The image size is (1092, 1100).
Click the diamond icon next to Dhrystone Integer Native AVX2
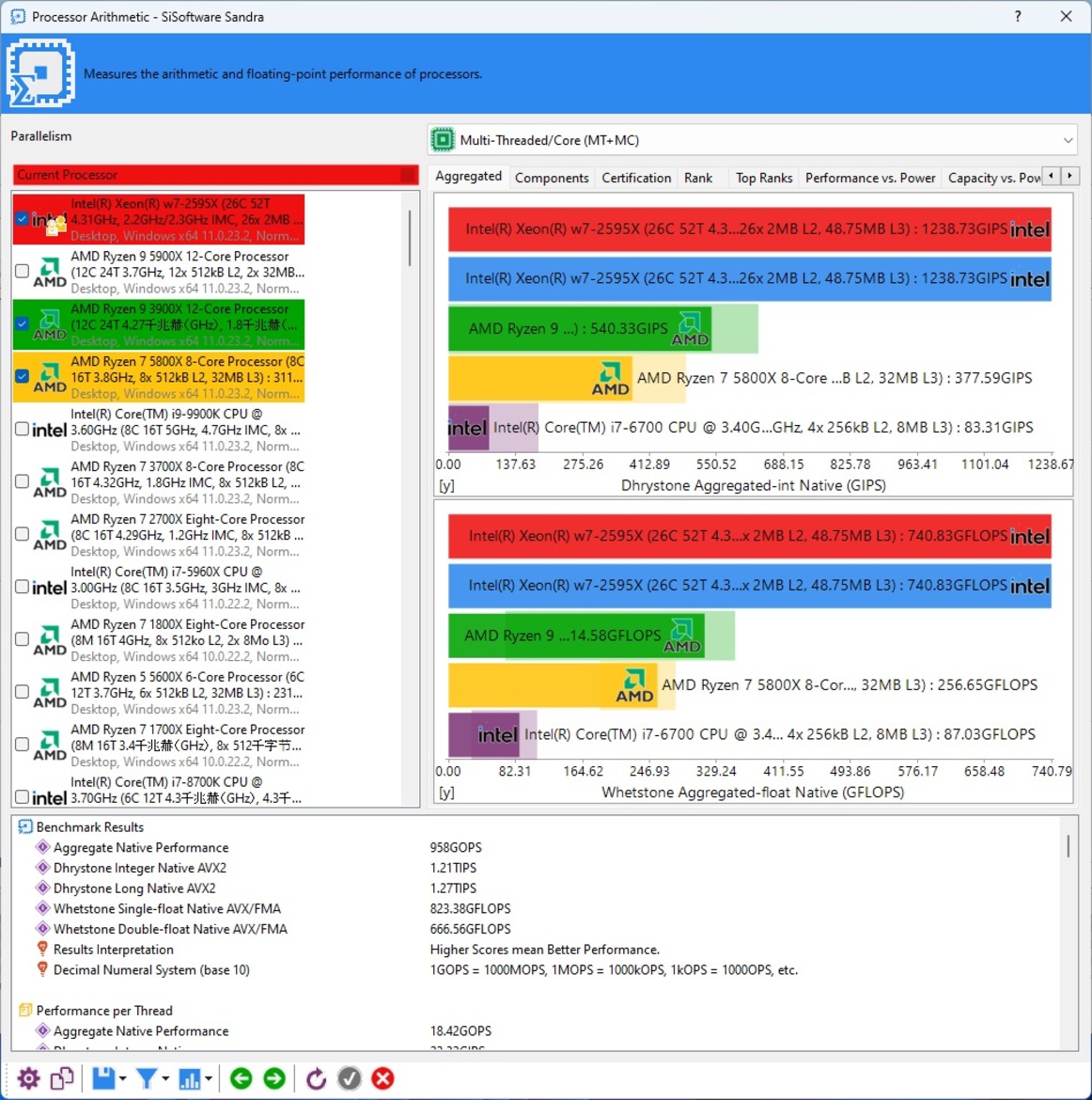pyautogui.click(x=43, y=868)
